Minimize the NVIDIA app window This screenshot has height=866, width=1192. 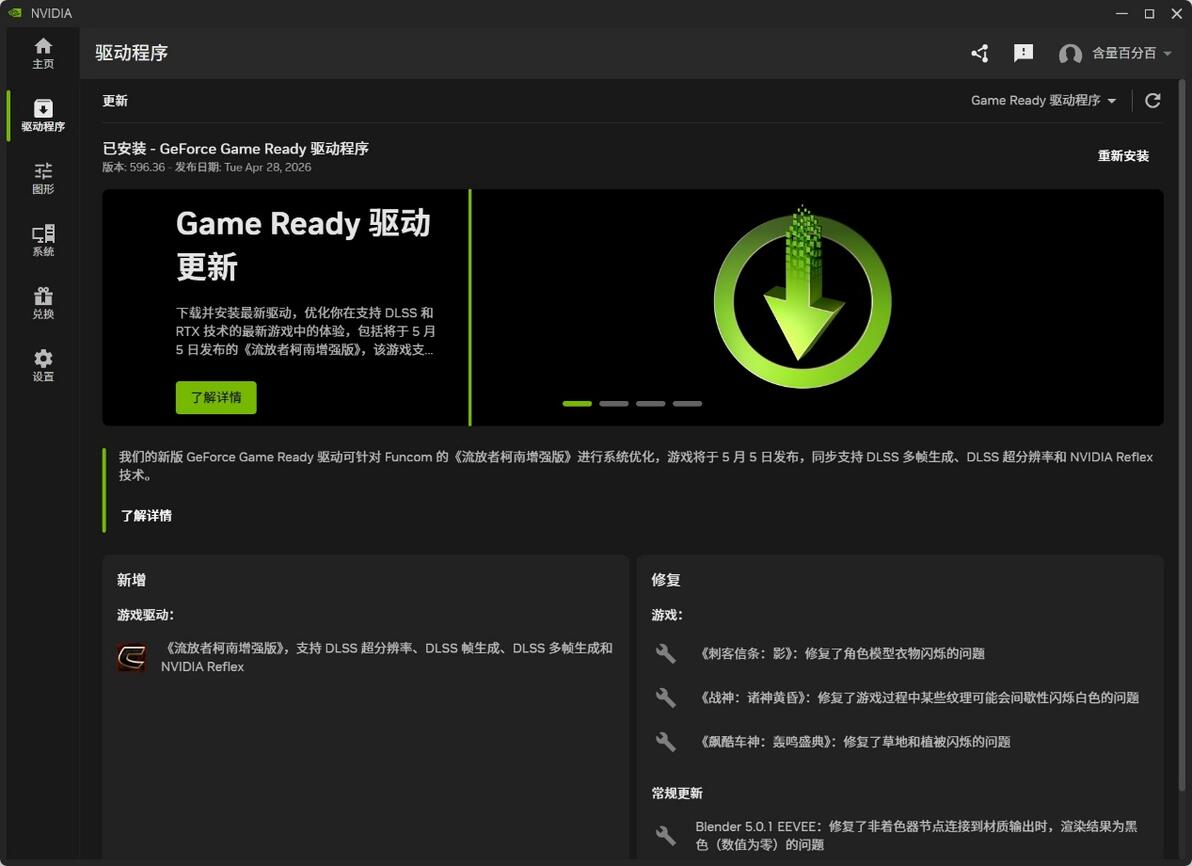click(1121, 13)
